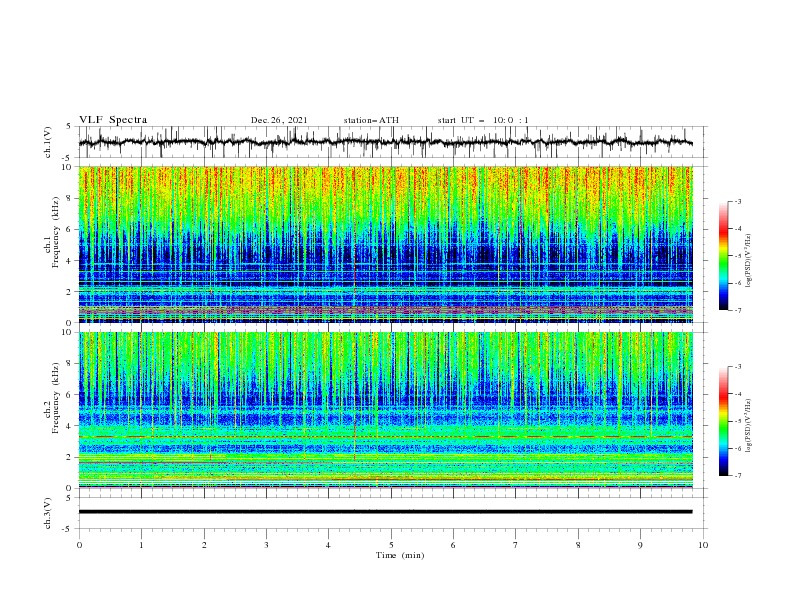Click the ch.1 voltage waveform trace
The image size is (792, 612).
[x=385, y=142]
